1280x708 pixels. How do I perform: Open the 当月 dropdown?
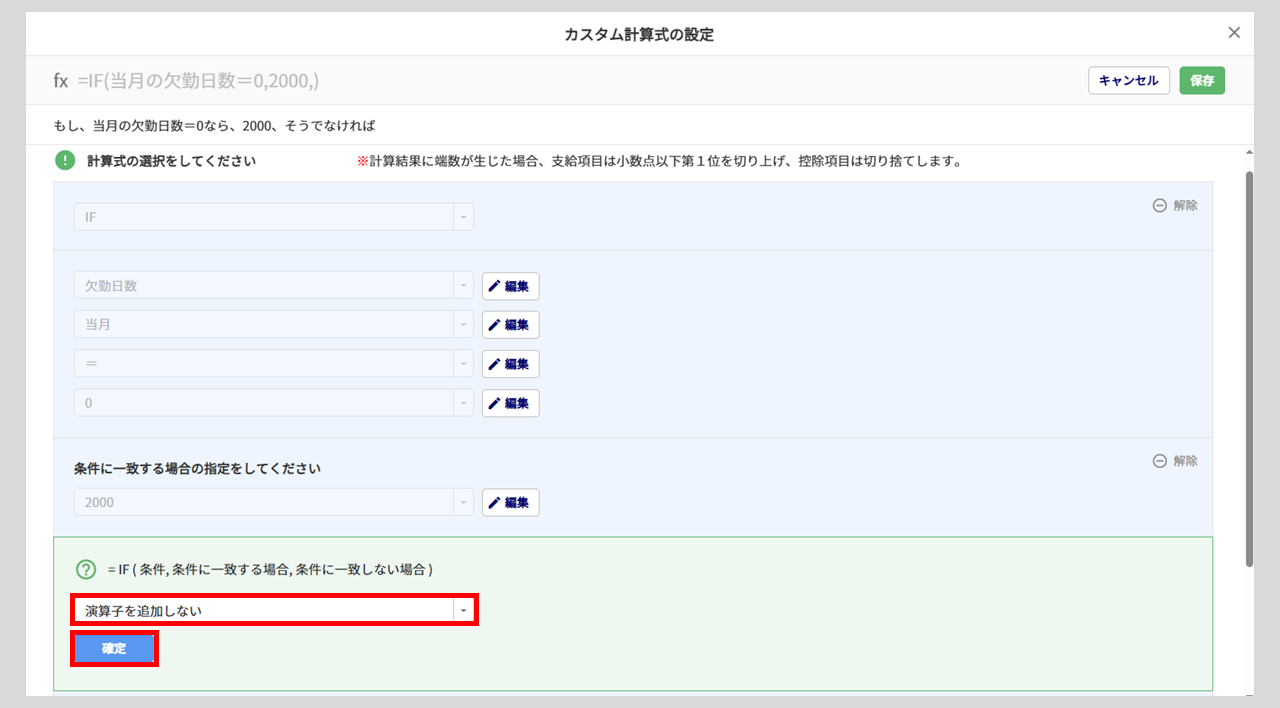274,325
